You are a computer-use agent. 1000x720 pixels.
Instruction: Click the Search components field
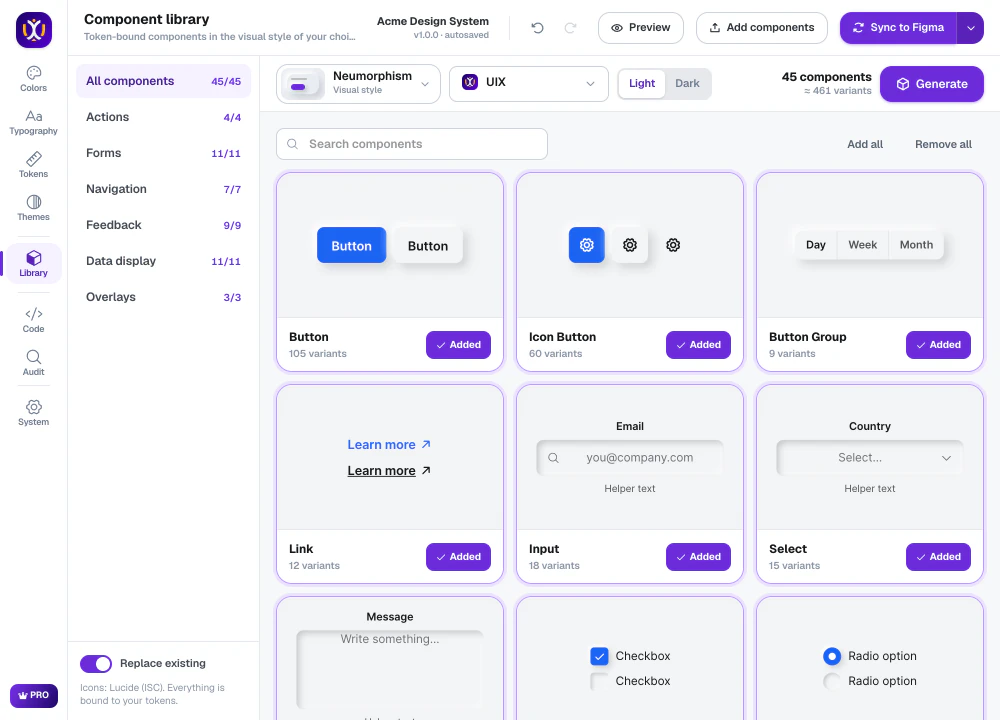pyautogui.click(x=412, y=144)
